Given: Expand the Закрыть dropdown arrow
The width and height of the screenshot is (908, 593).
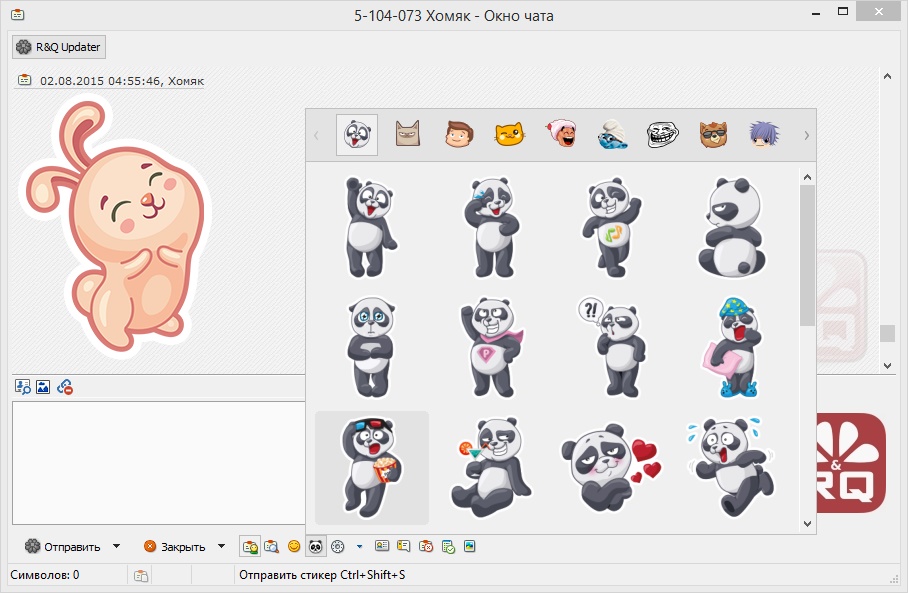Looking at the screenshot, I should 220,546.
